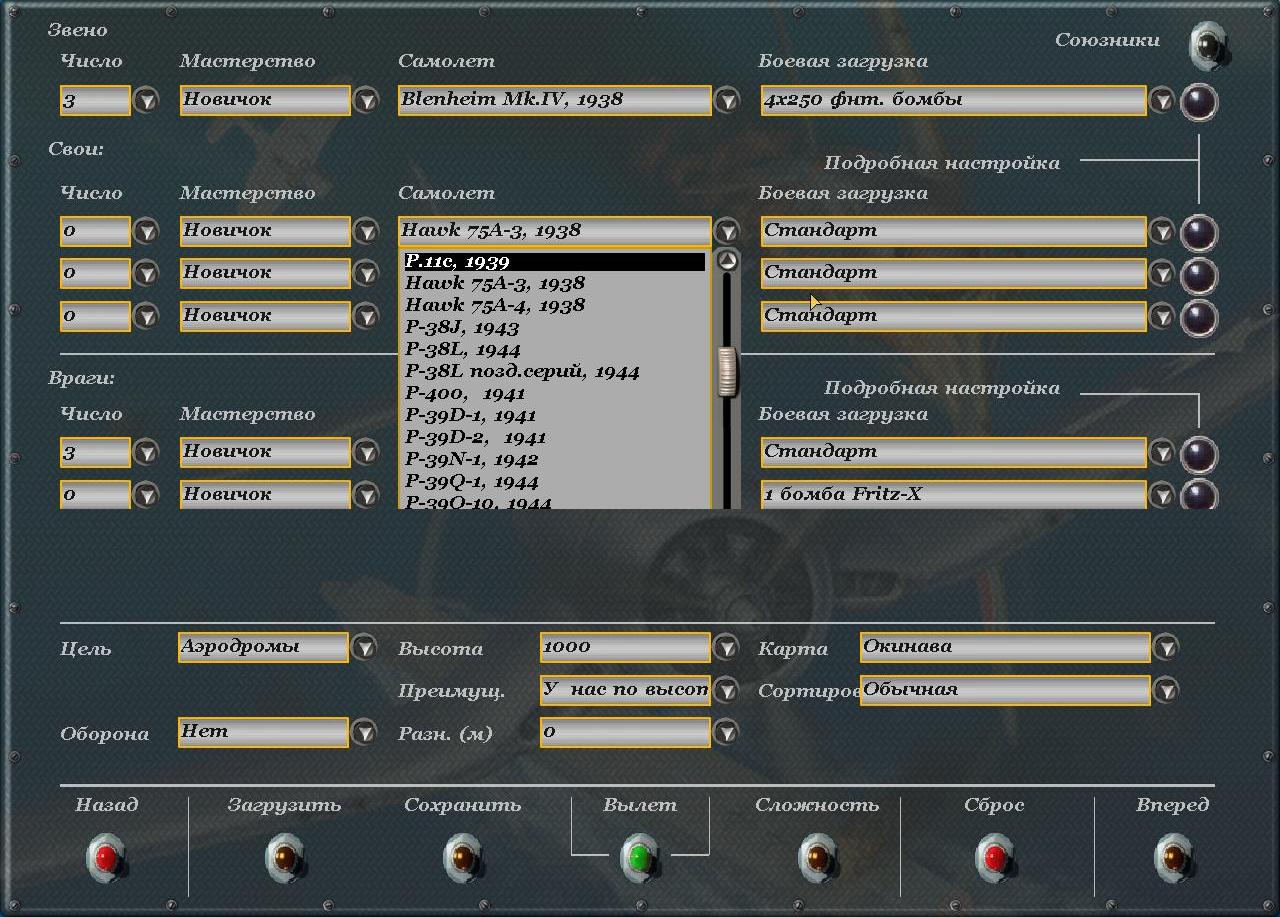Choose Hawk 75A-4, 1938 in the list
Screen dimensions: 1280x917
tap(555, 306)
